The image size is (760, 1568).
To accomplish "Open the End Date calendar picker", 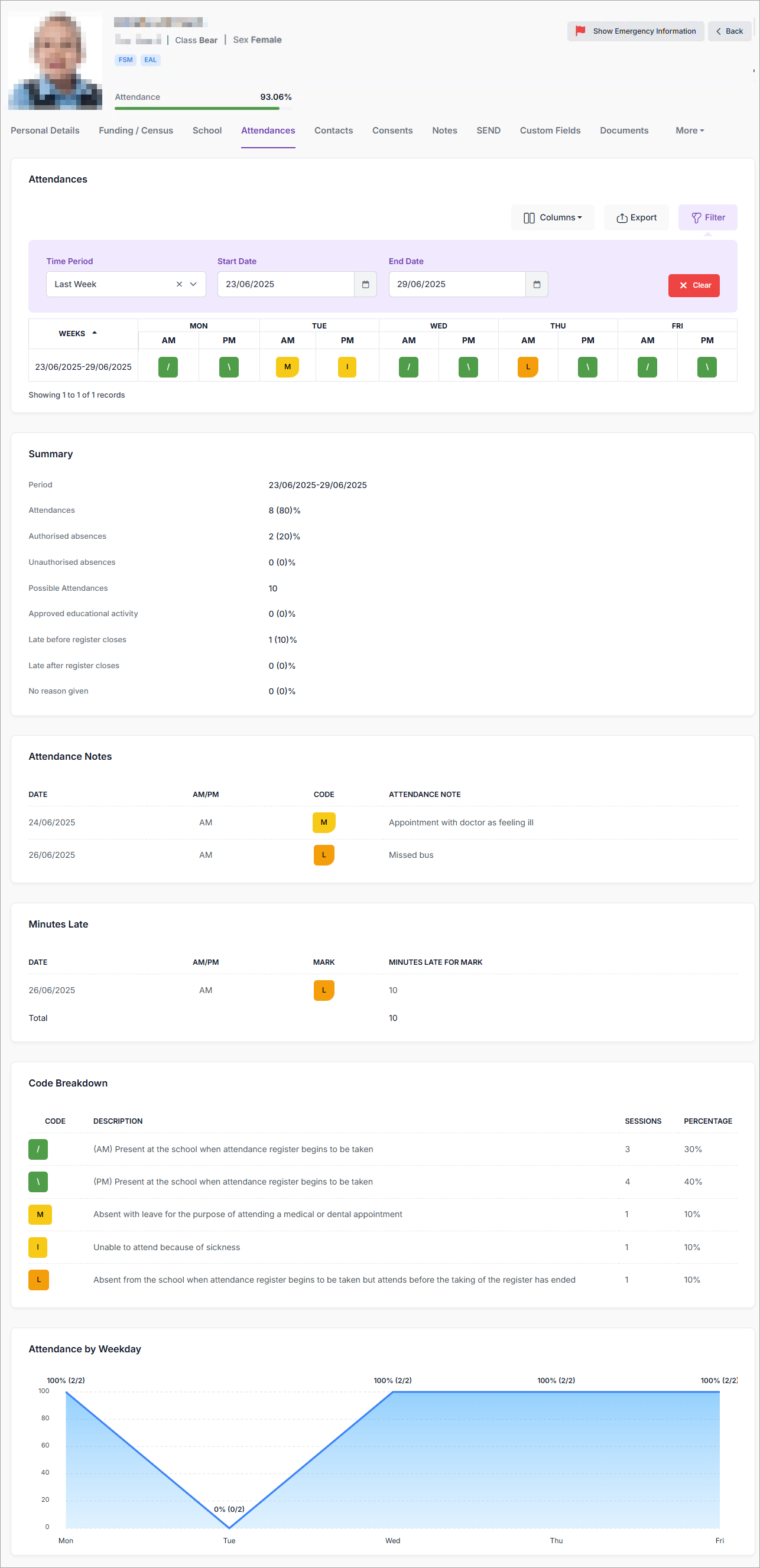I will [x=537, y=284].
